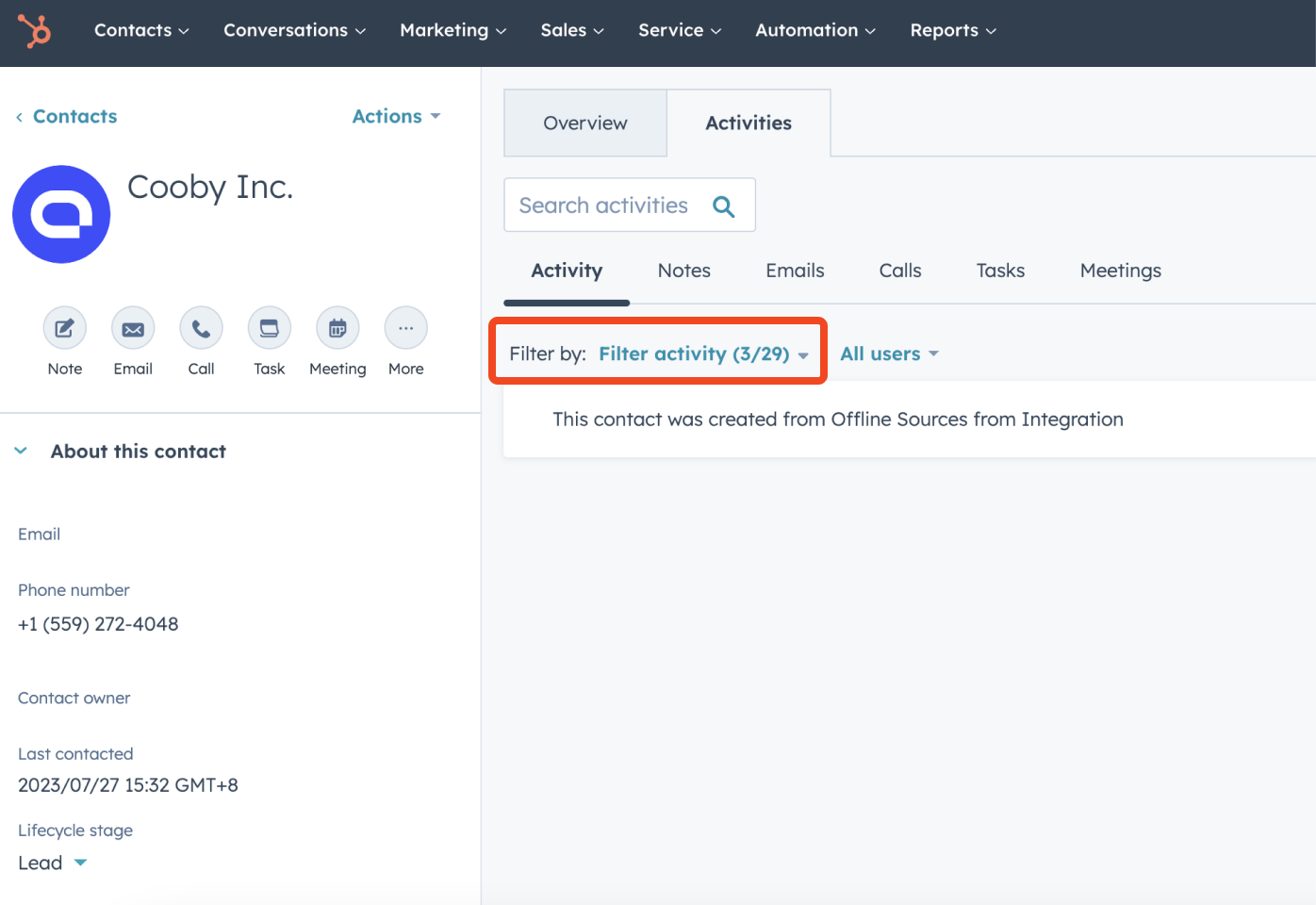Switch to the Notes sub-tab

[684, 271]
